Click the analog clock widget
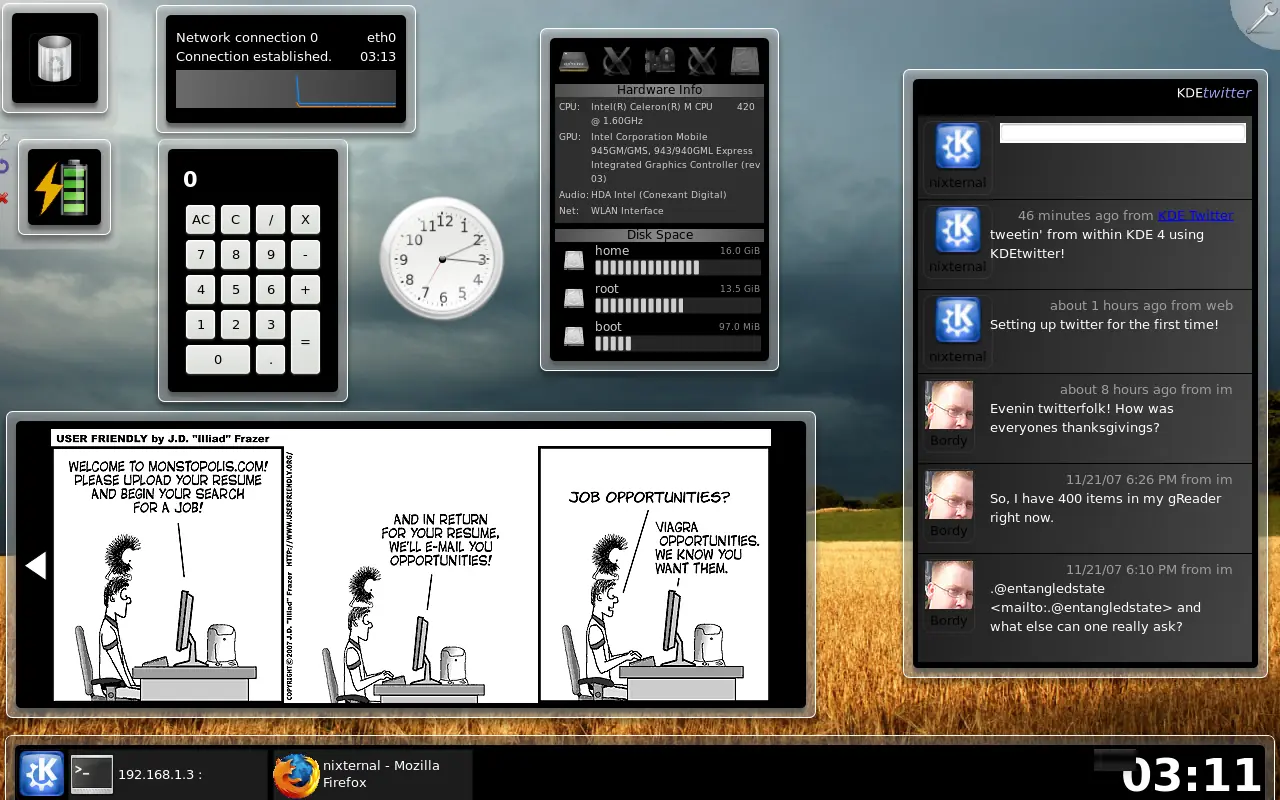Viewport: 1280px width, 800px height. 441,259
